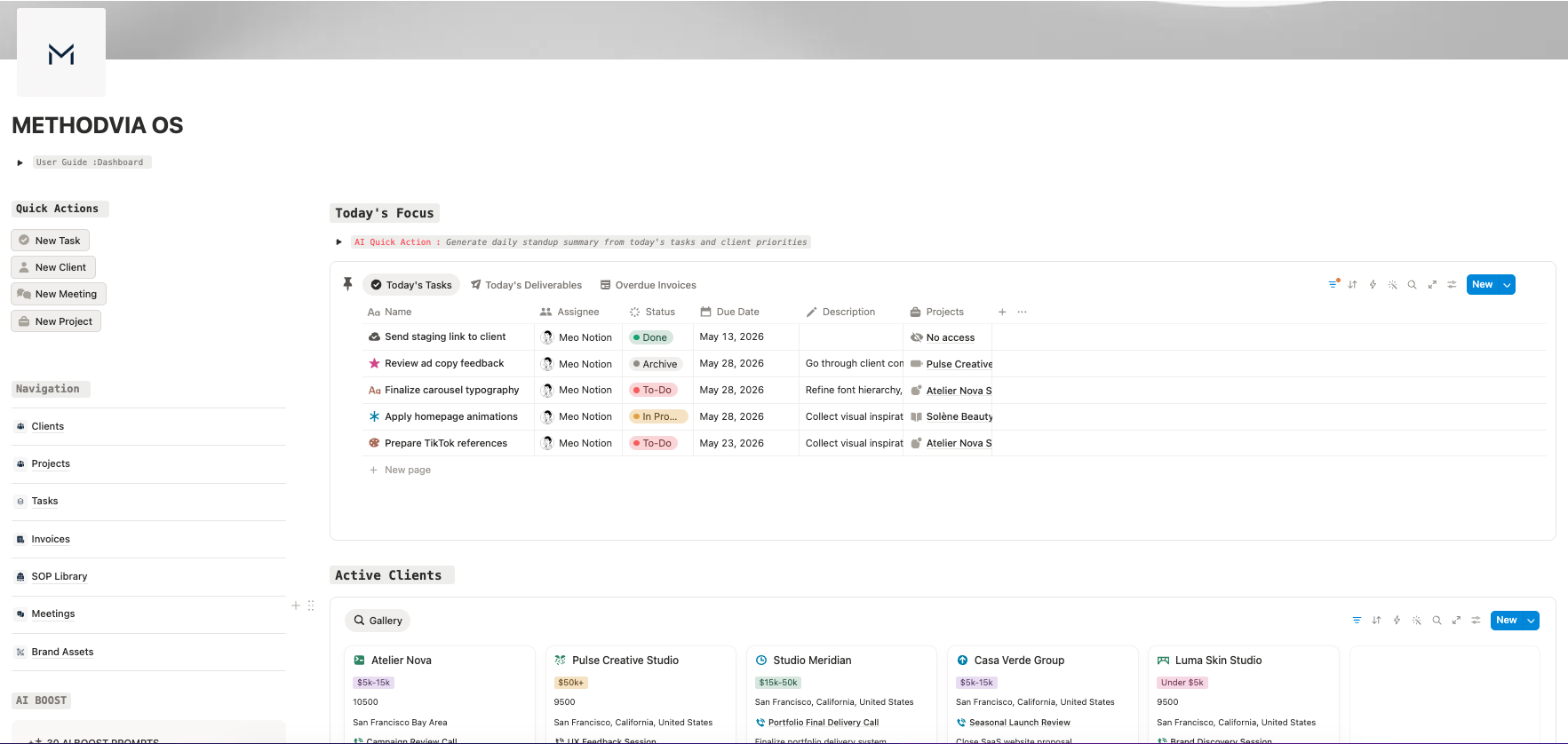This screenshot has width=1568, height=744.
Task: Open the Name column header menu
Action: coord(389,312)
